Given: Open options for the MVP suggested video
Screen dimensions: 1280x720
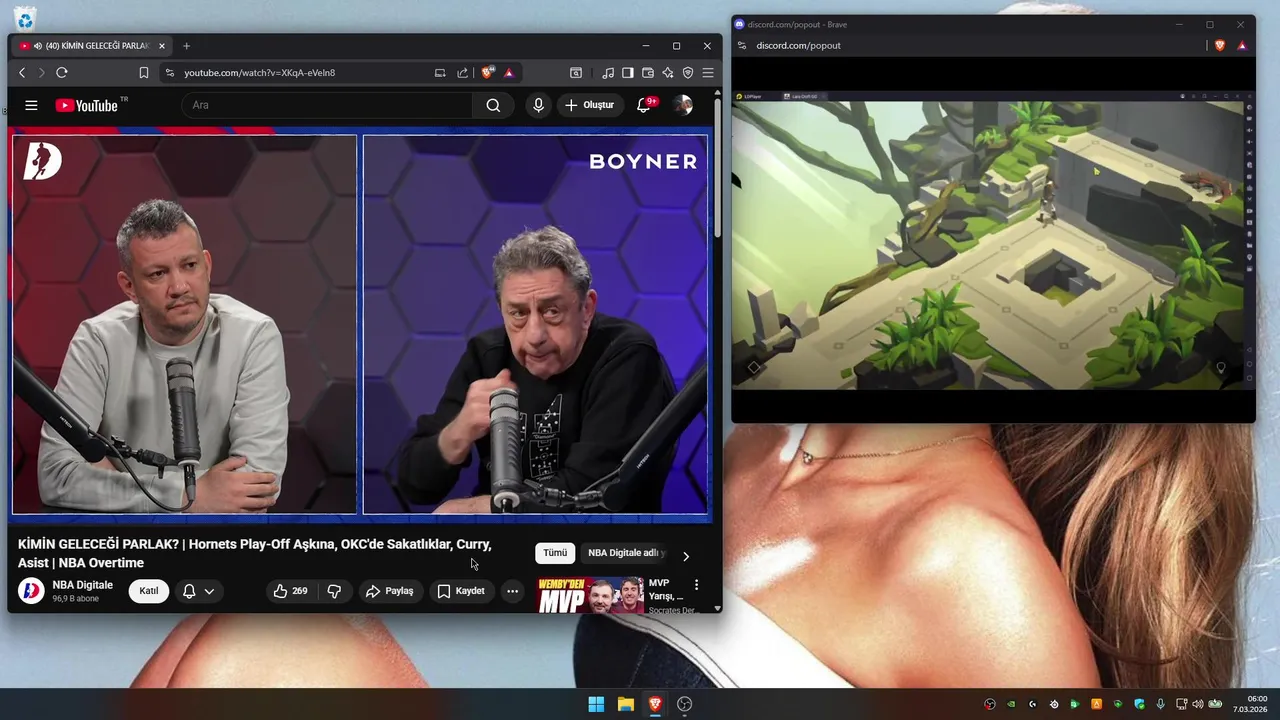Looking at the screenshot, I should 697,585.
